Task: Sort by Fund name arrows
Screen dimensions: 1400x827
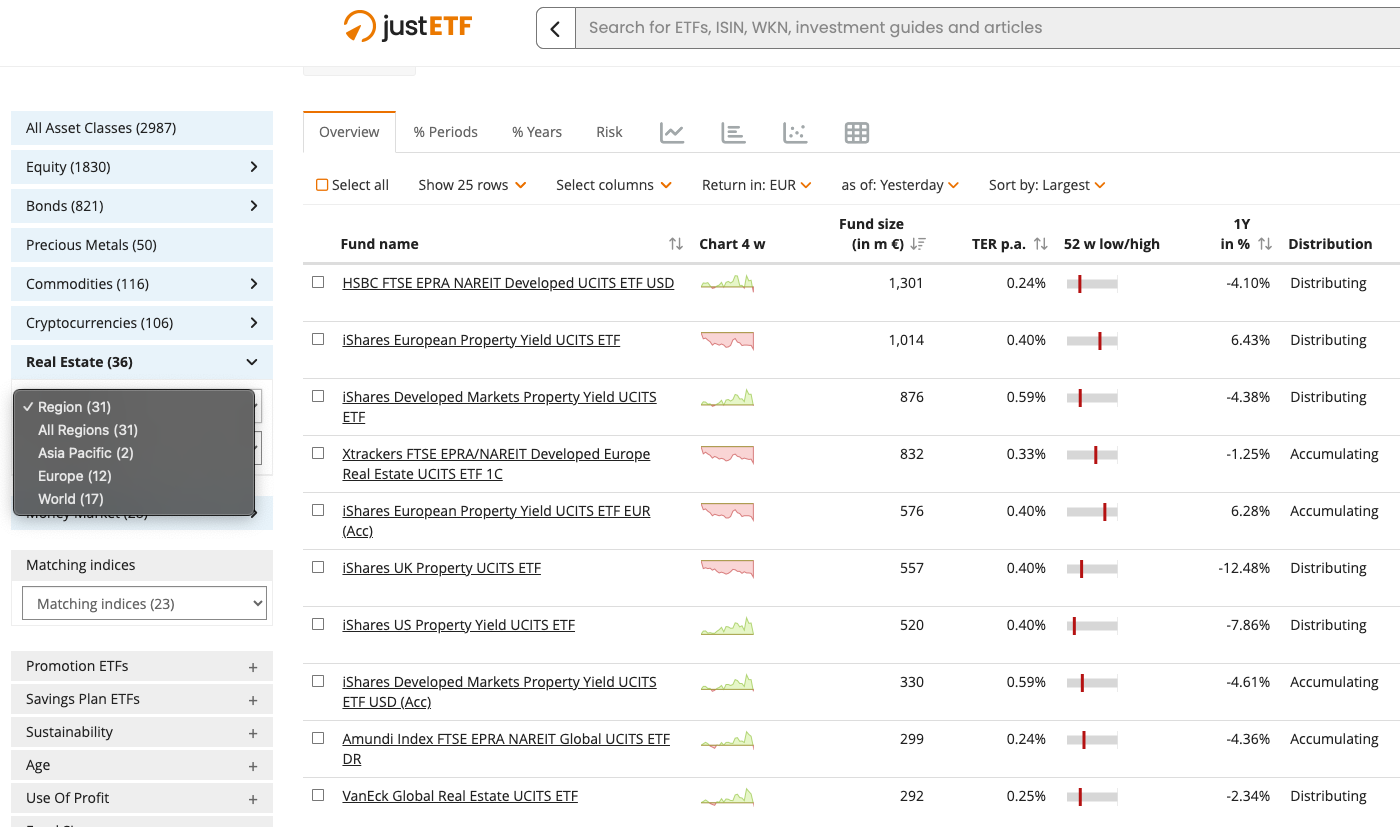Action: coord(676,244)
